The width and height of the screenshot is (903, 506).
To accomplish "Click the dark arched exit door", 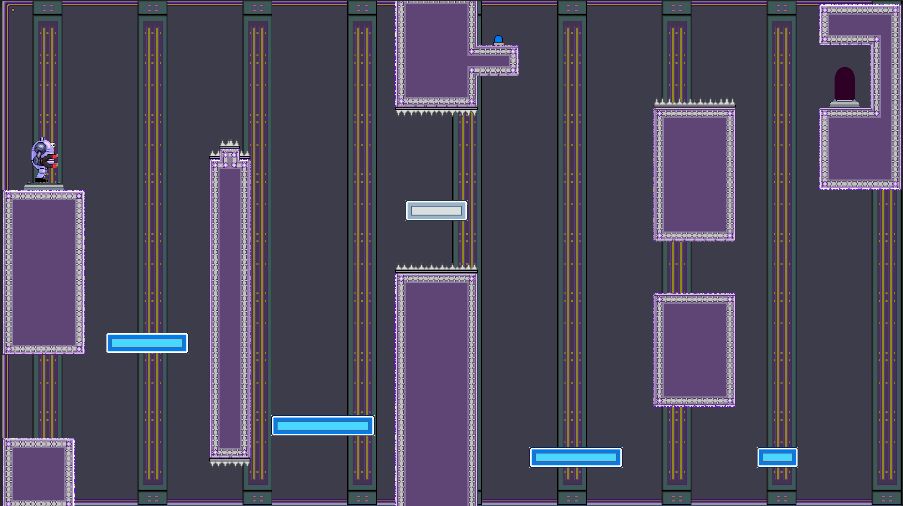I will [x=844, y=85].
